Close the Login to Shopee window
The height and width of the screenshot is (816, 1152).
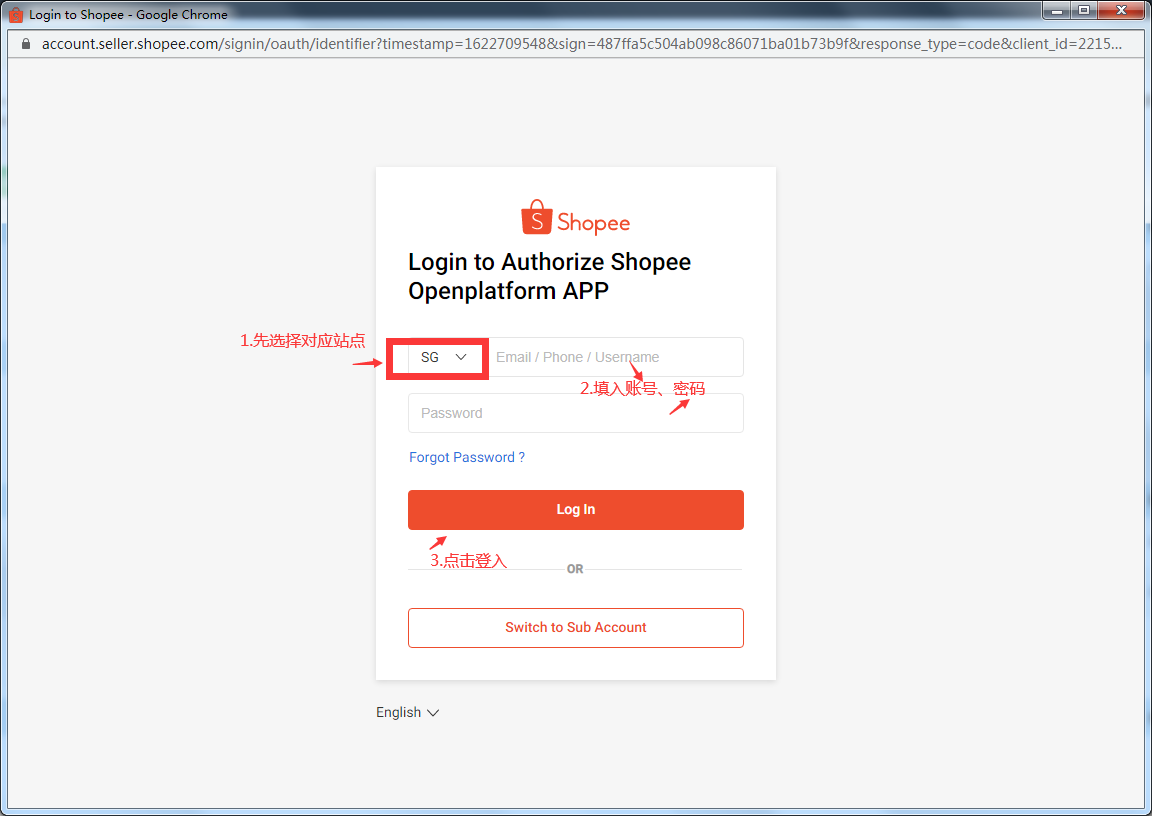point(1121,11)
